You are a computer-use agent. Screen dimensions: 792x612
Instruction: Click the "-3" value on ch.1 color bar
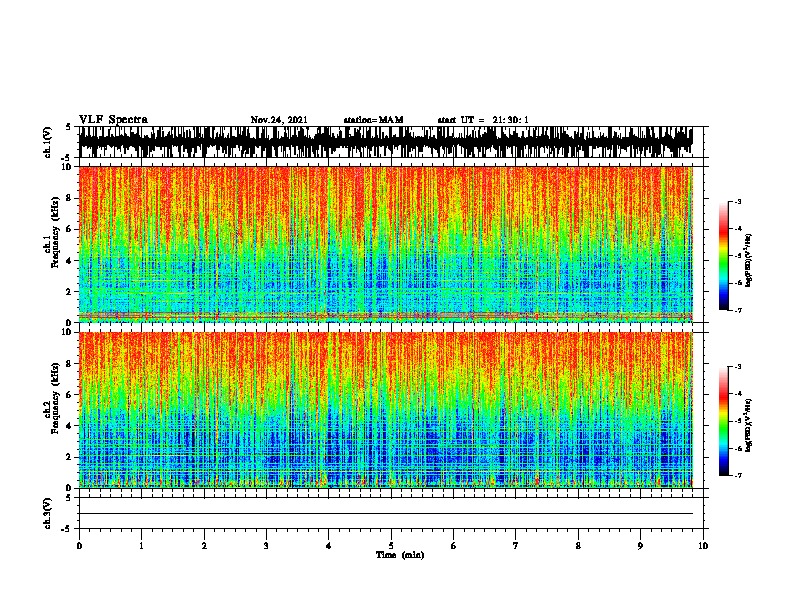(x=738, y=201)
